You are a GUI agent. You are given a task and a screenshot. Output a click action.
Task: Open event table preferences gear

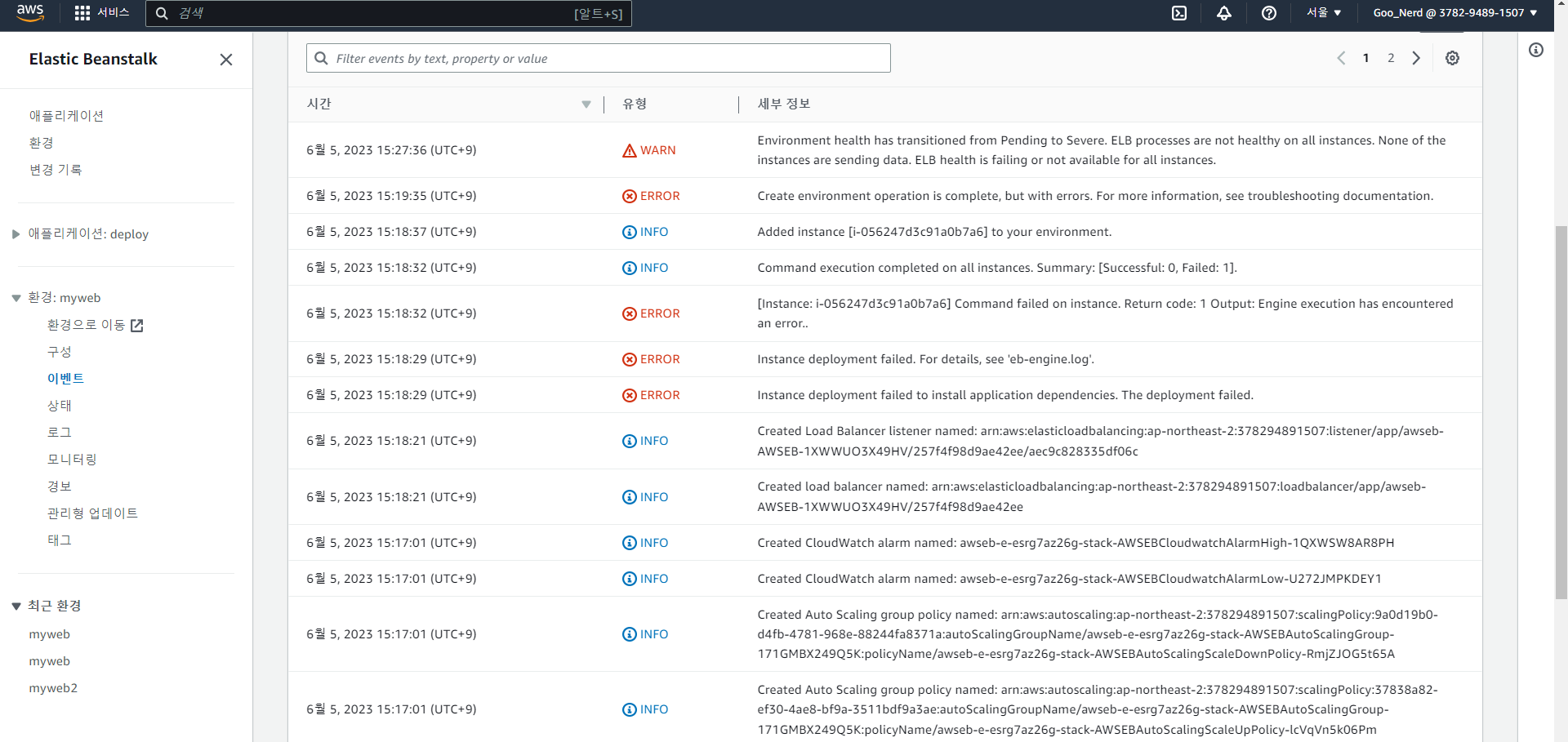coord(1452,58)
